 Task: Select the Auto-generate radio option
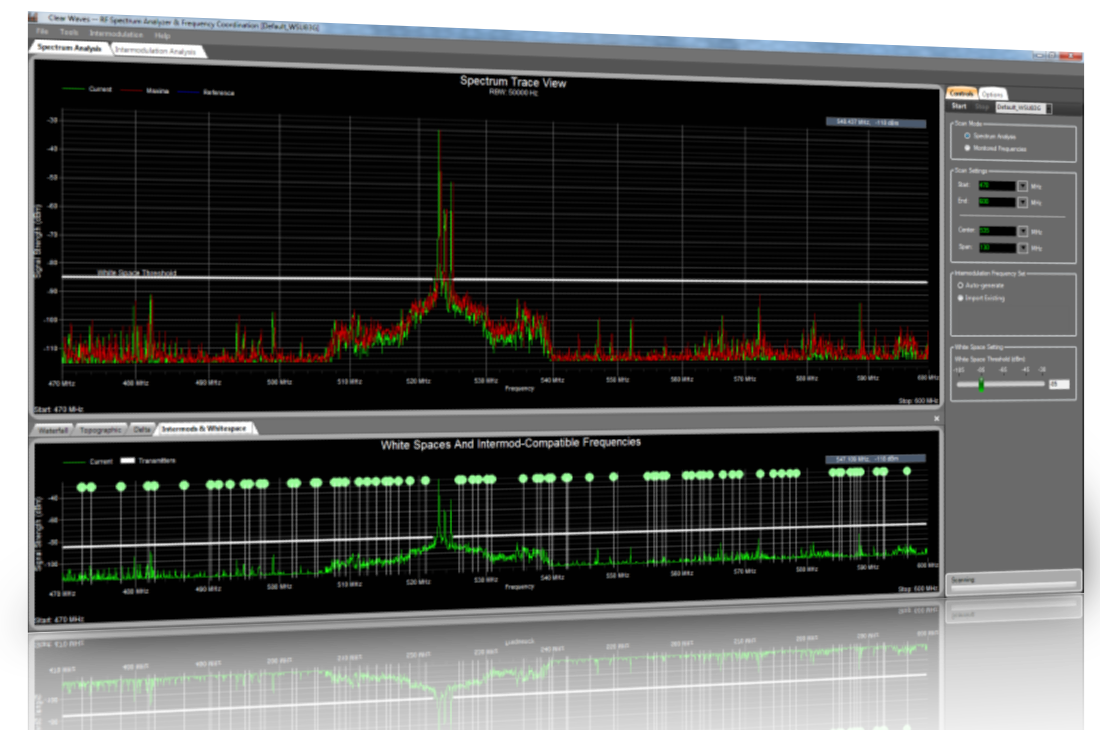pyautogui.click(x=960, y=285)
